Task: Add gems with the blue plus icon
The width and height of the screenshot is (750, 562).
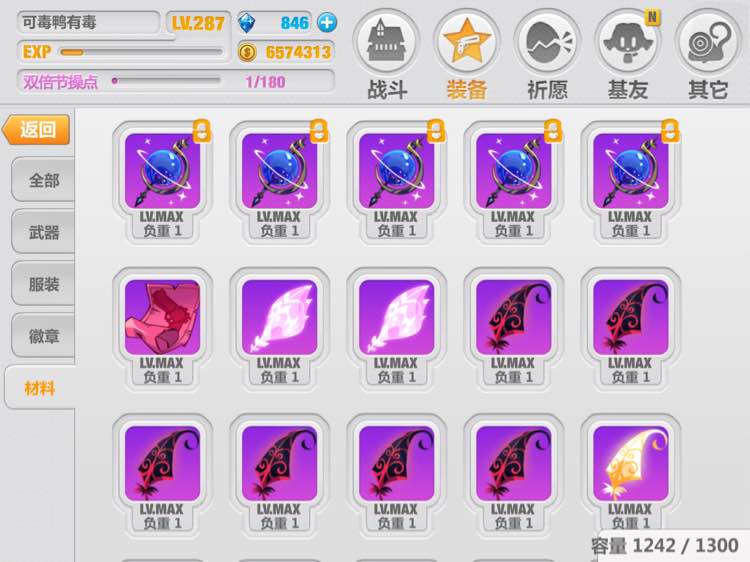Action: [x=327, y=22]
